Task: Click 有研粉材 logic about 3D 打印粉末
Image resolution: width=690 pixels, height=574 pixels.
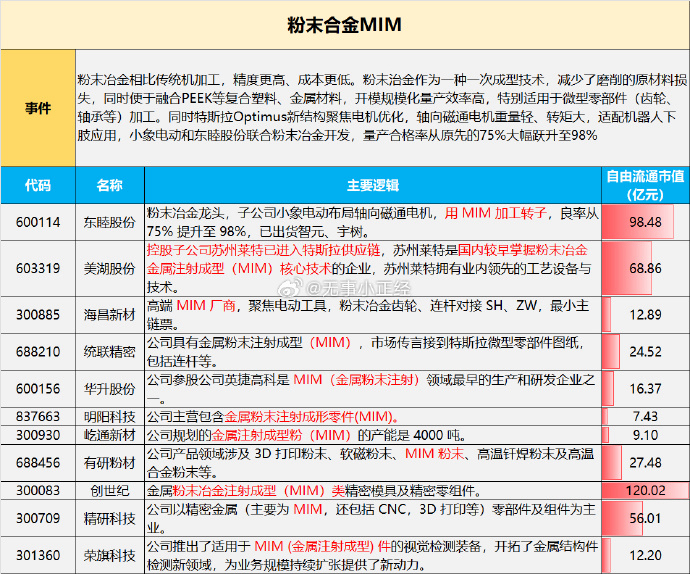Action: coord(370,463)
